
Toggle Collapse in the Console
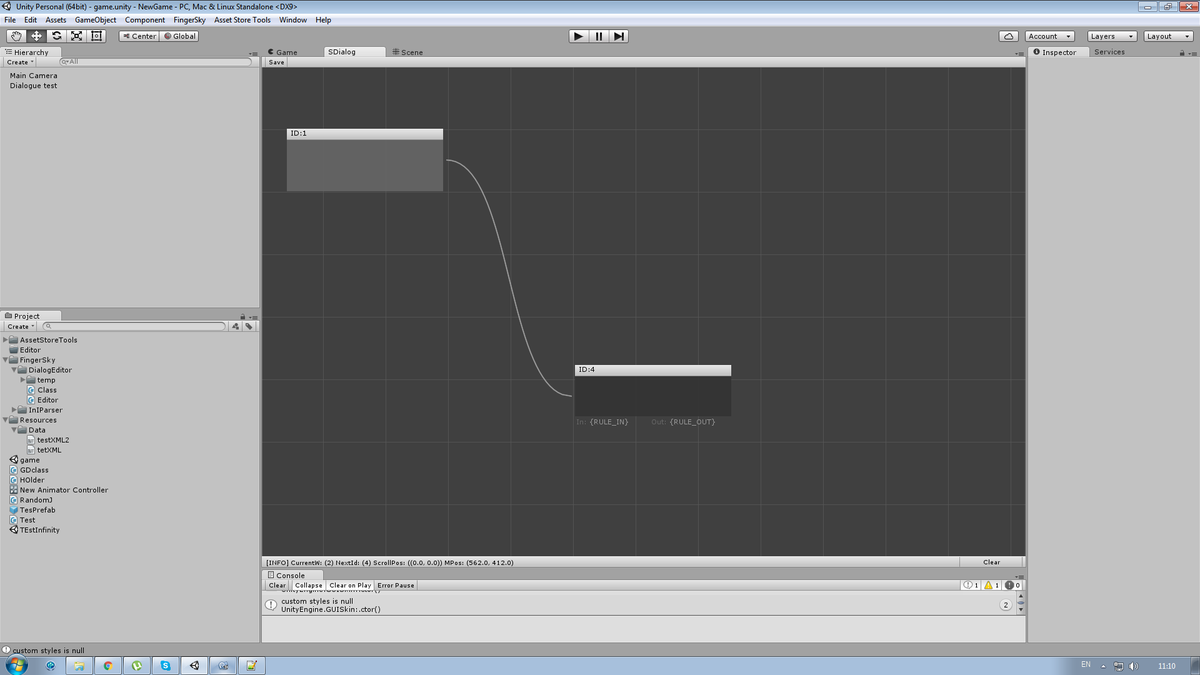(308, 586)
